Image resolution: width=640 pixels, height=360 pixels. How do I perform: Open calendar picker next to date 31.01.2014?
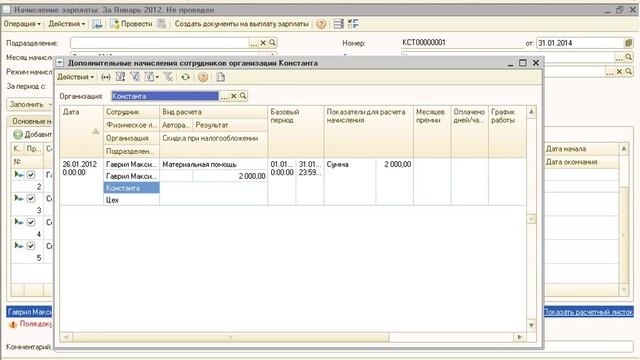629,43
